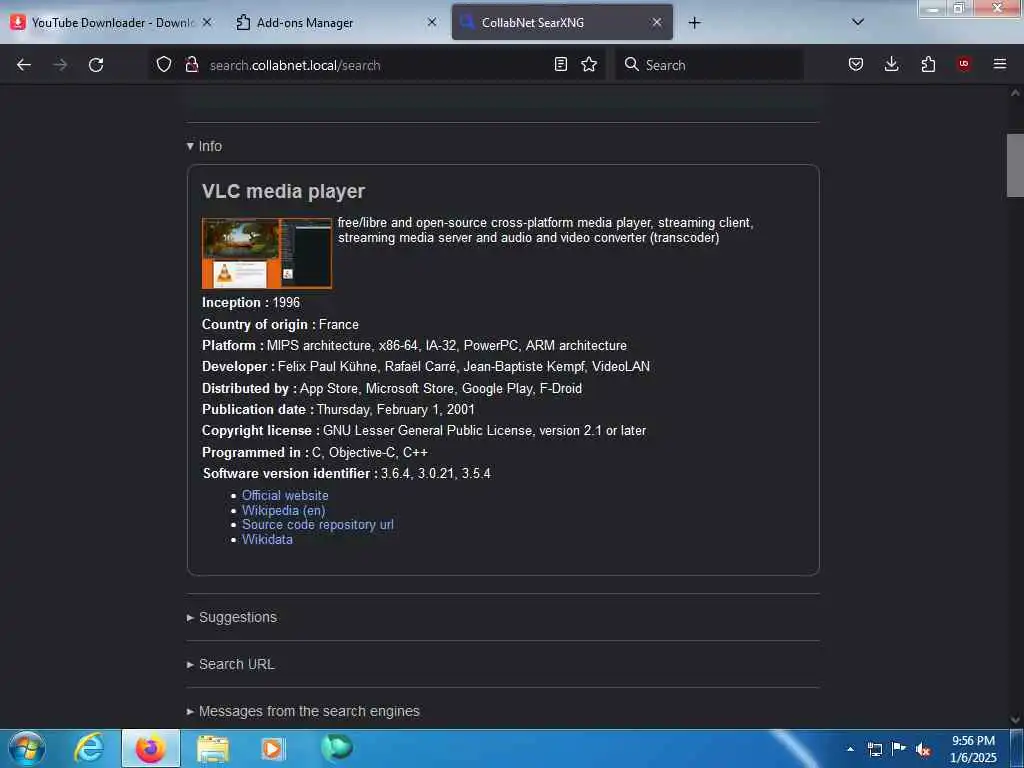This screenshot has width=1024, height=768.
Task: Open the tracking protection shield icon
Action: [x=164, y=64]
